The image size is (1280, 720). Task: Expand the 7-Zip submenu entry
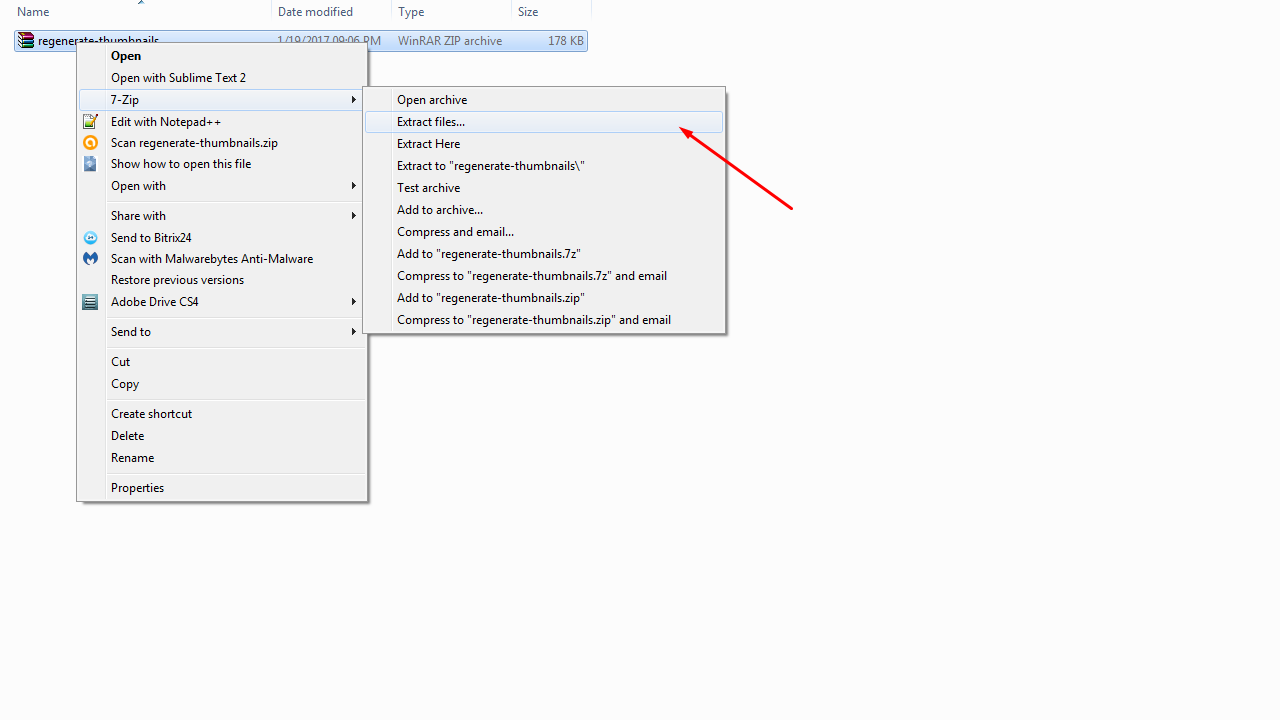click(222, 100)
